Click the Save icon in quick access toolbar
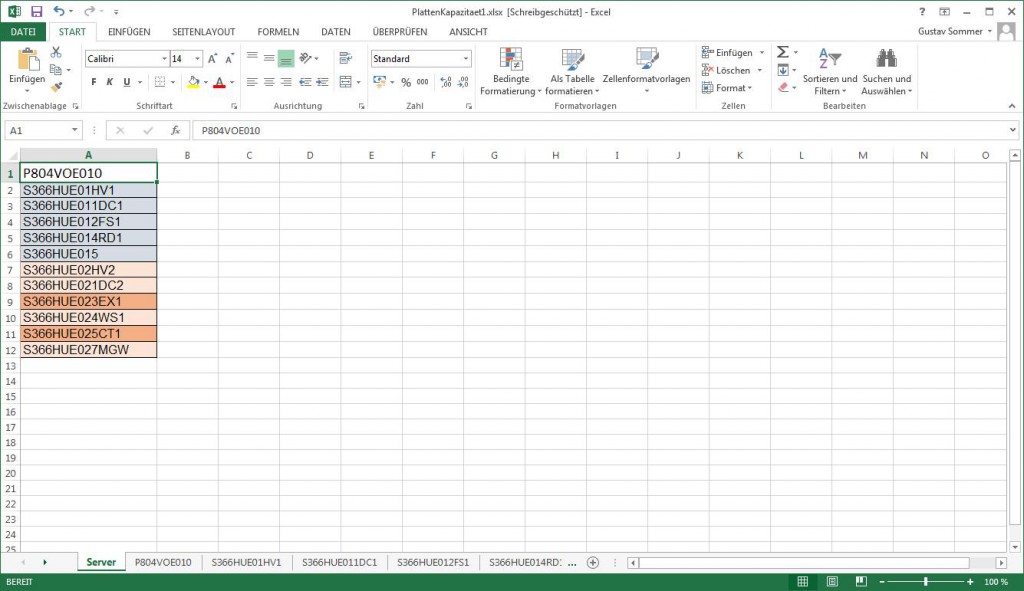The height and width of the screenshot is (591, 1024). pyautogui.click(x=37, y=11)
